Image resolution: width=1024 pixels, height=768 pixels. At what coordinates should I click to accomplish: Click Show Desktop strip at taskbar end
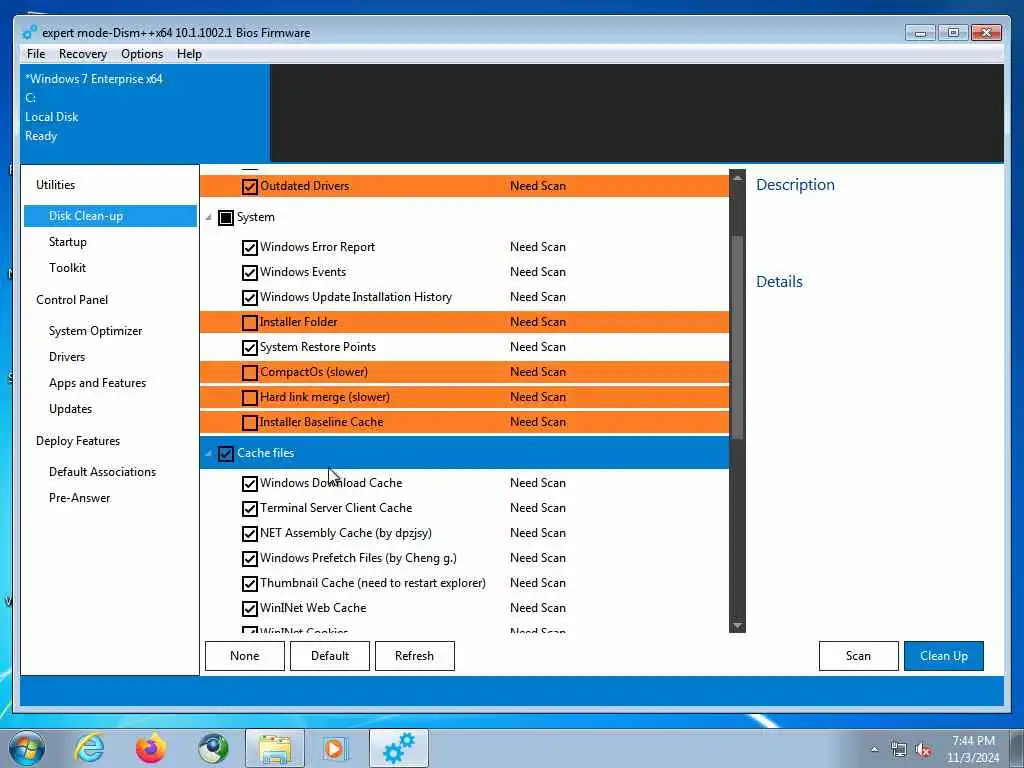1017,749
